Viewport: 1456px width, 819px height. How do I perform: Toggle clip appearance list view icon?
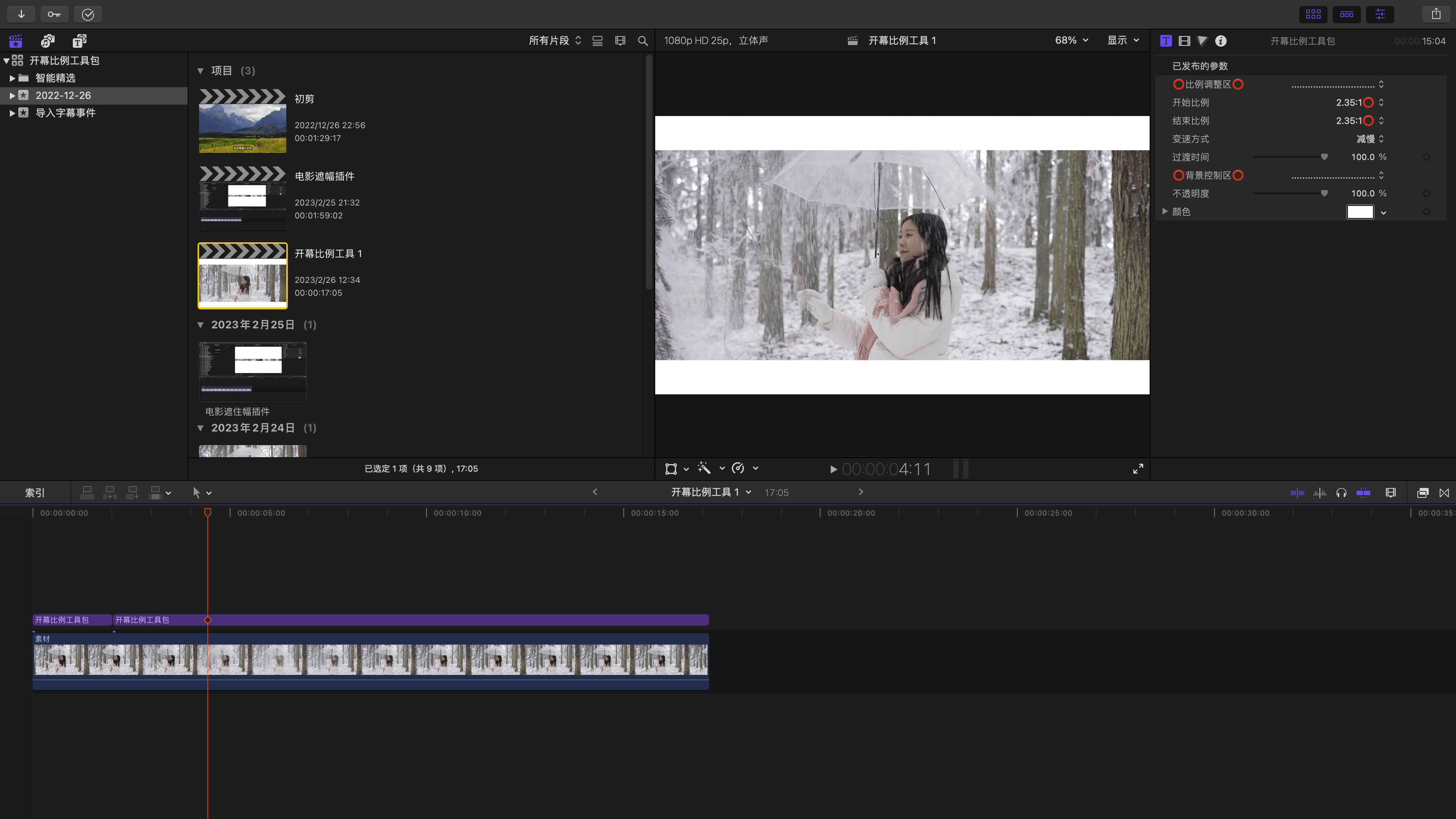click(598, 41)
